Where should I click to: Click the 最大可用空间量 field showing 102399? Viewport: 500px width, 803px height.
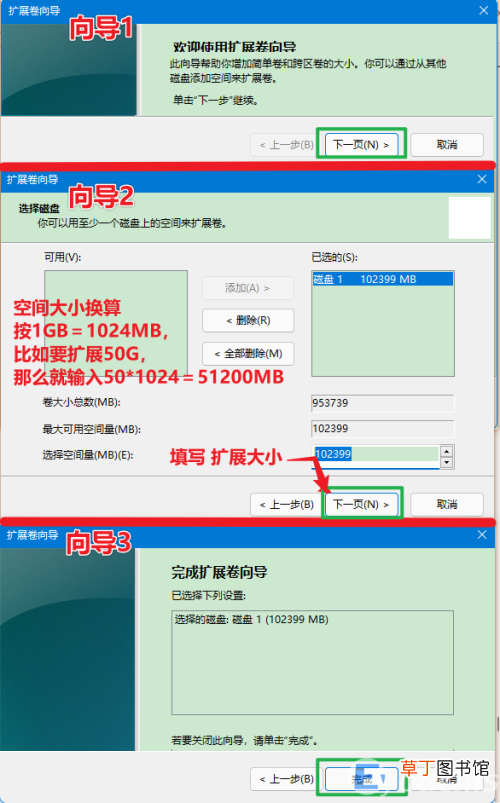(x=383, y=429)
